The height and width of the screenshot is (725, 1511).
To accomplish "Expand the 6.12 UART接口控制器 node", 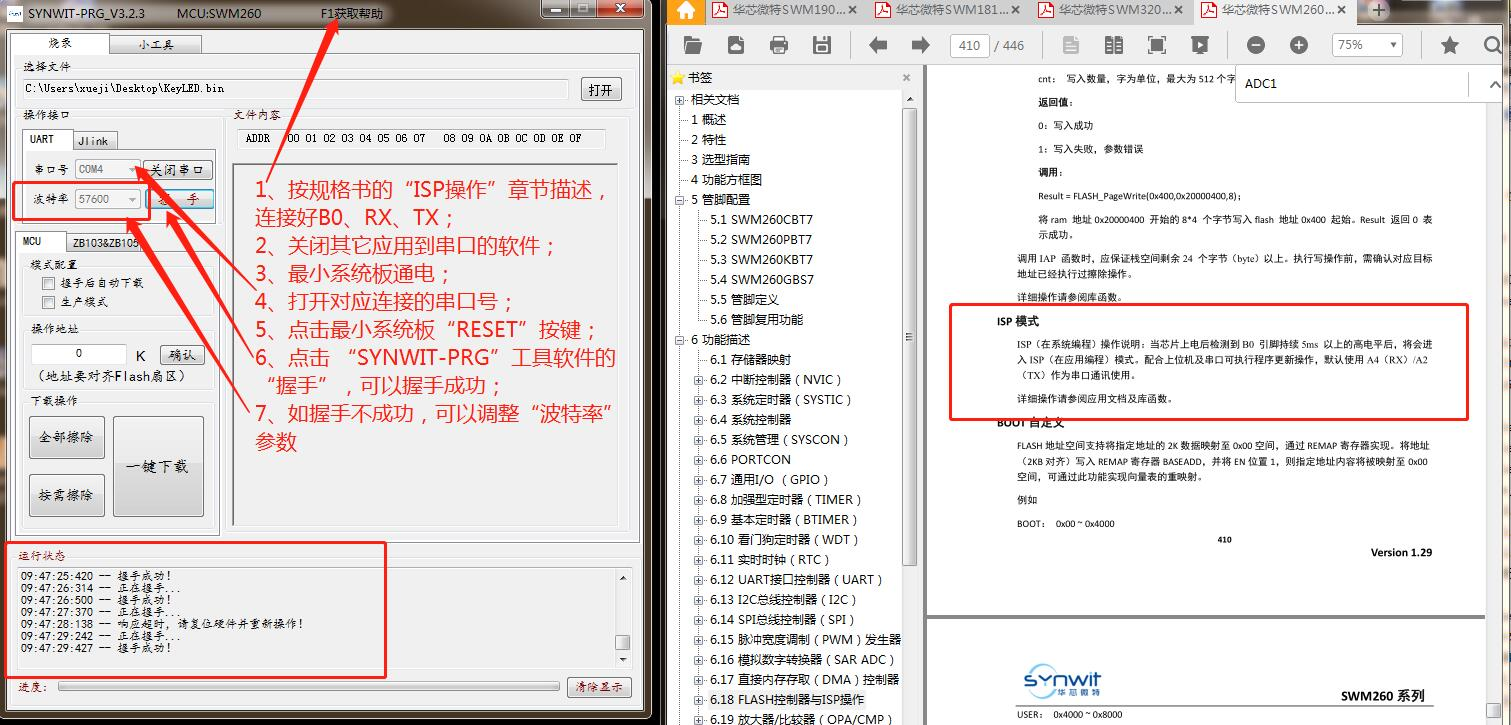I will pyautogui.click(x=699, y=580).
